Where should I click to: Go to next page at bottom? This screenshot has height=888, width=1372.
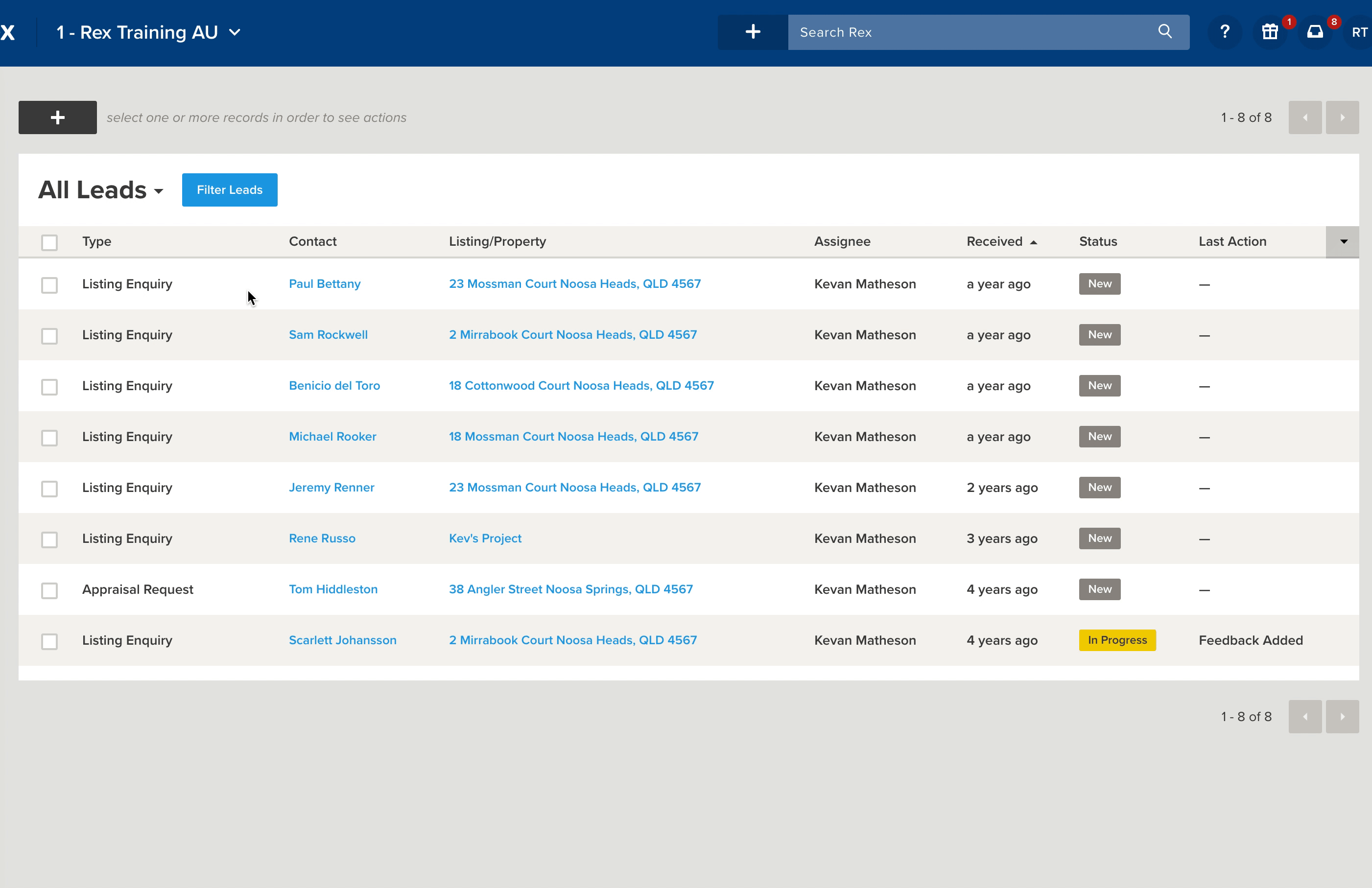tap(1342, 716)
